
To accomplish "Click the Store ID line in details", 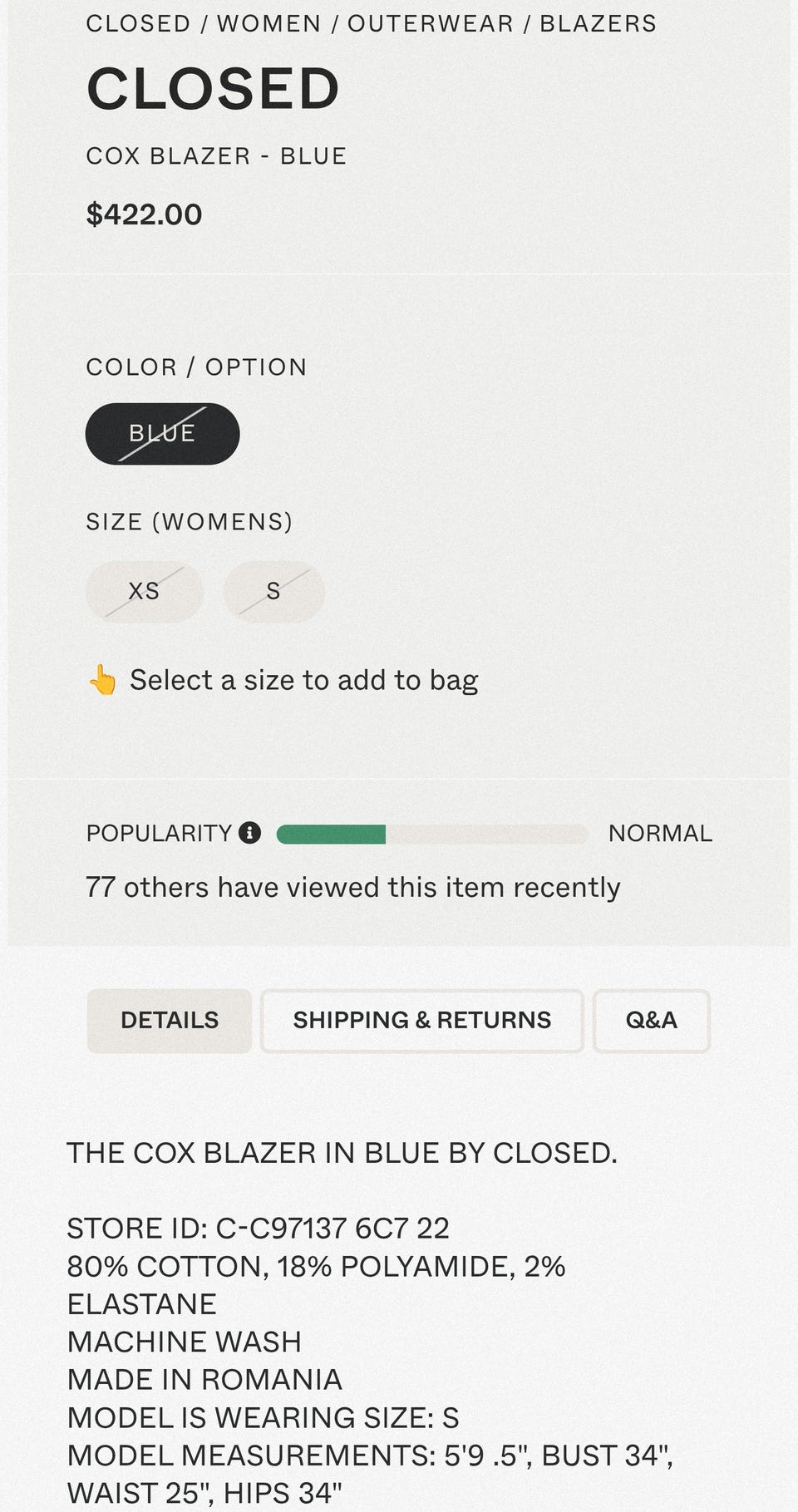I will pos(258,1228).
